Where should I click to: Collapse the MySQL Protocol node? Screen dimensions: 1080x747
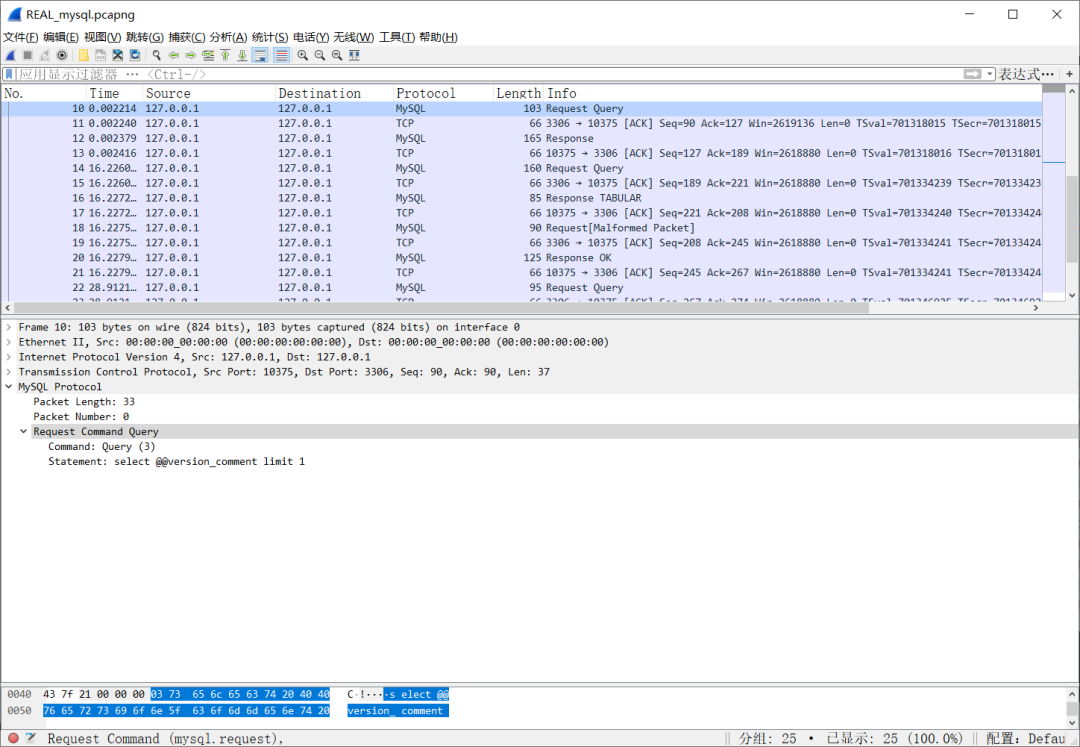9,387
